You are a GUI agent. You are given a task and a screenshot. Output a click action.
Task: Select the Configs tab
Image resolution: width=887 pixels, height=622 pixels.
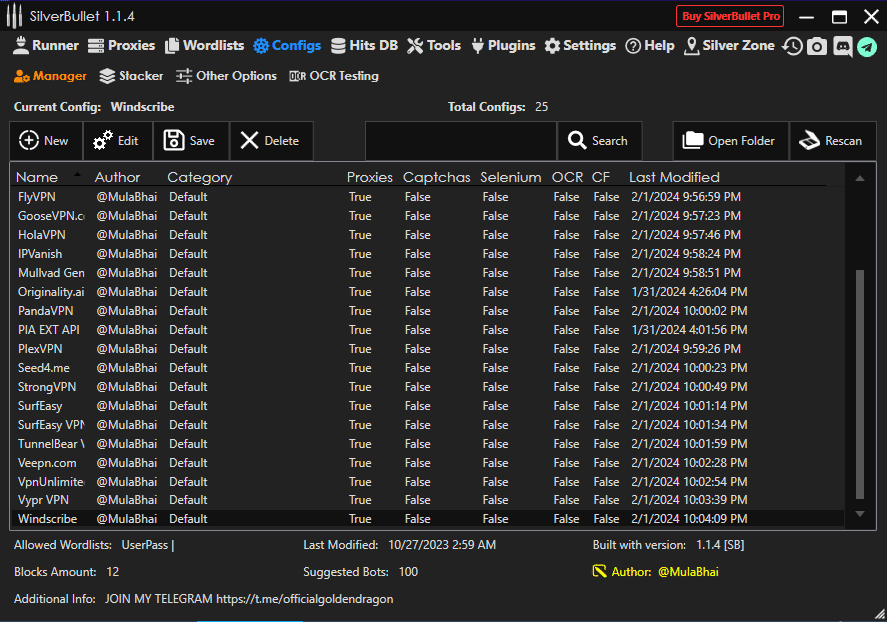tap(287, 45)
